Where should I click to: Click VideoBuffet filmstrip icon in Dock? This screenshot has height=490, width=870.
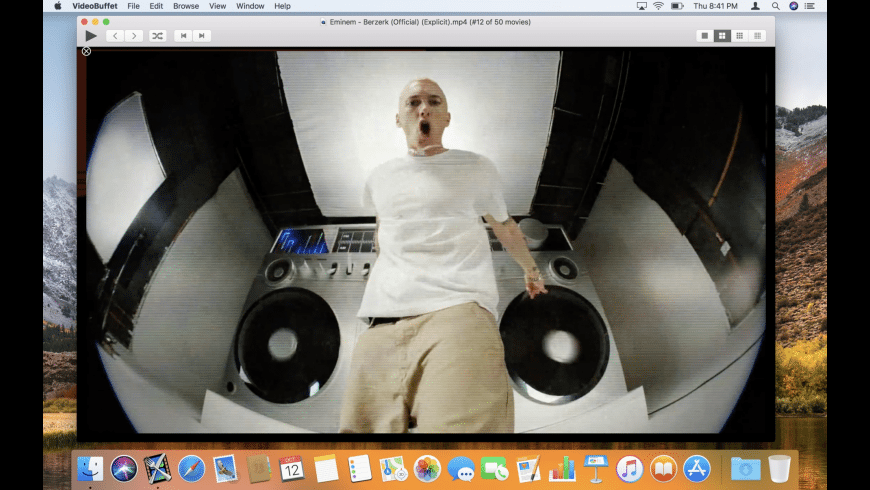[158, 469]
